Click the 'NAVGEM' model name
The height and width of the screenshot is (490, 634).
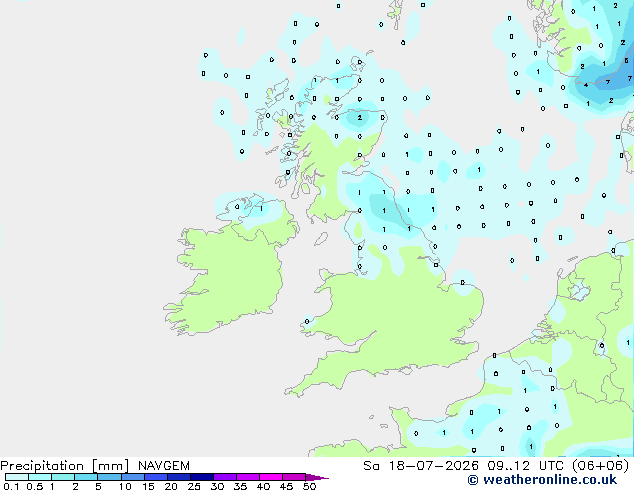point(164,466)
